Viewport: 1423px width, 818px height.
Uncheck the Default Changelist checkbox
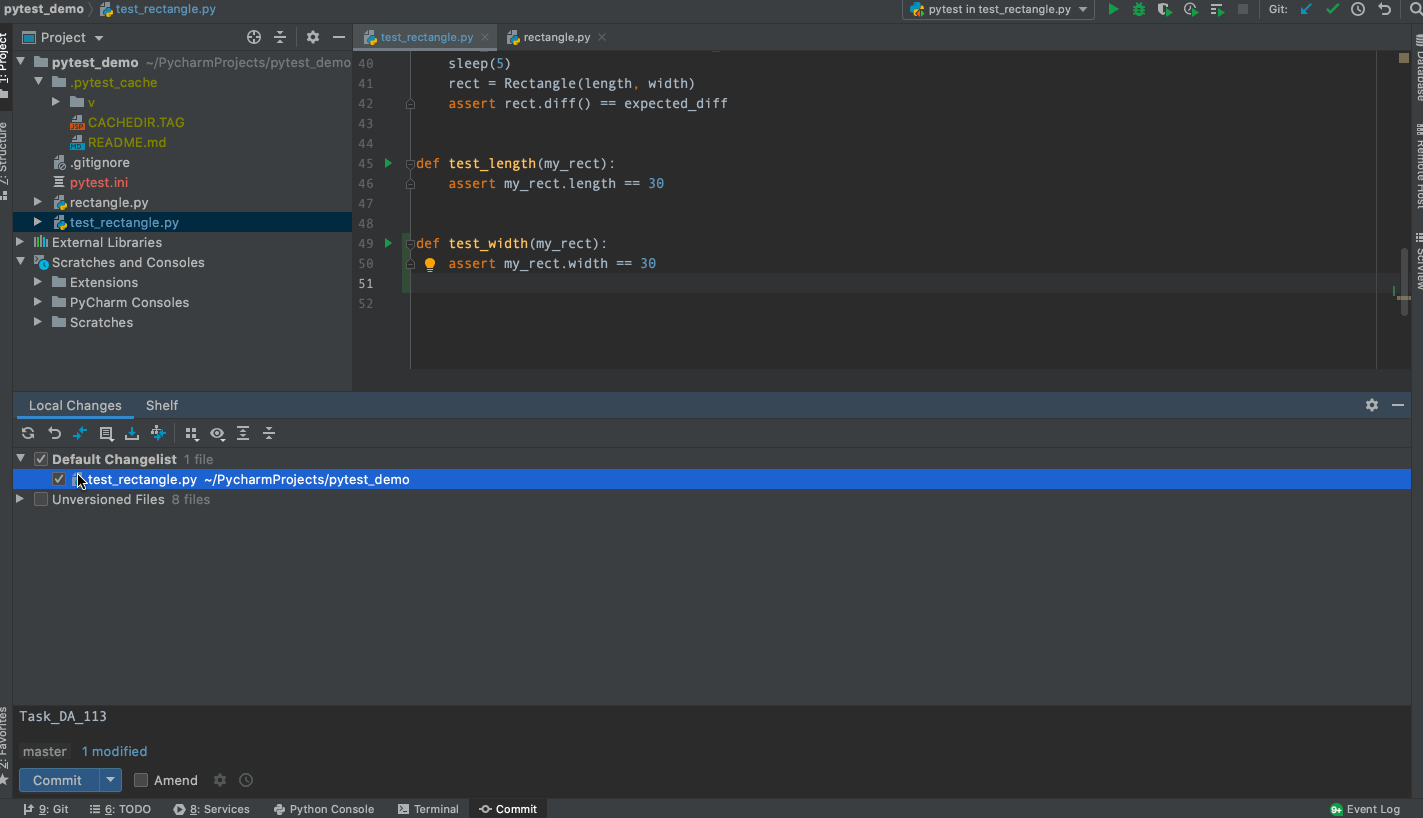pyautogui.click(x=41, y=459)
